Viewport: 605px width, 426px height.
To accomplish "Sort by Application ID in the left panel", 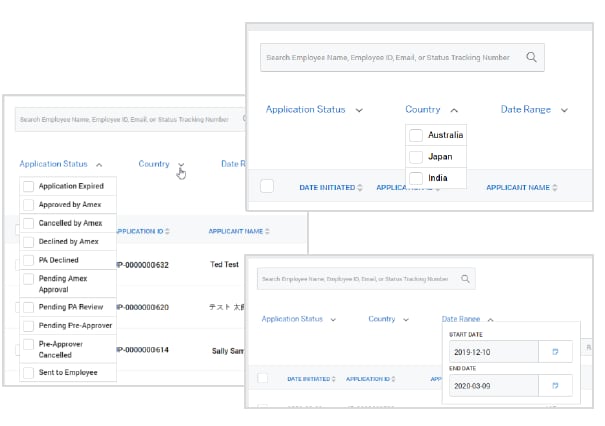I will [x=167, y=231].
